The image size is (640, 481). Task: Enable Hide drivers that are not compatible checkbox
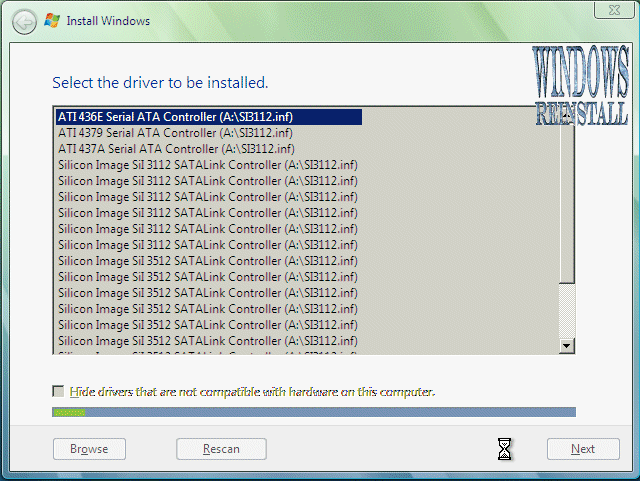tap(59, 392)
